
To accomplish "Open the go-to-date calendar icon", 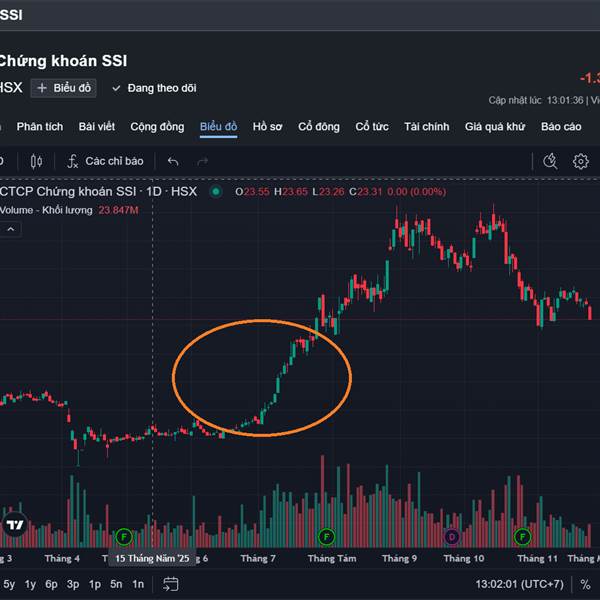I will (x=171, y=584).
